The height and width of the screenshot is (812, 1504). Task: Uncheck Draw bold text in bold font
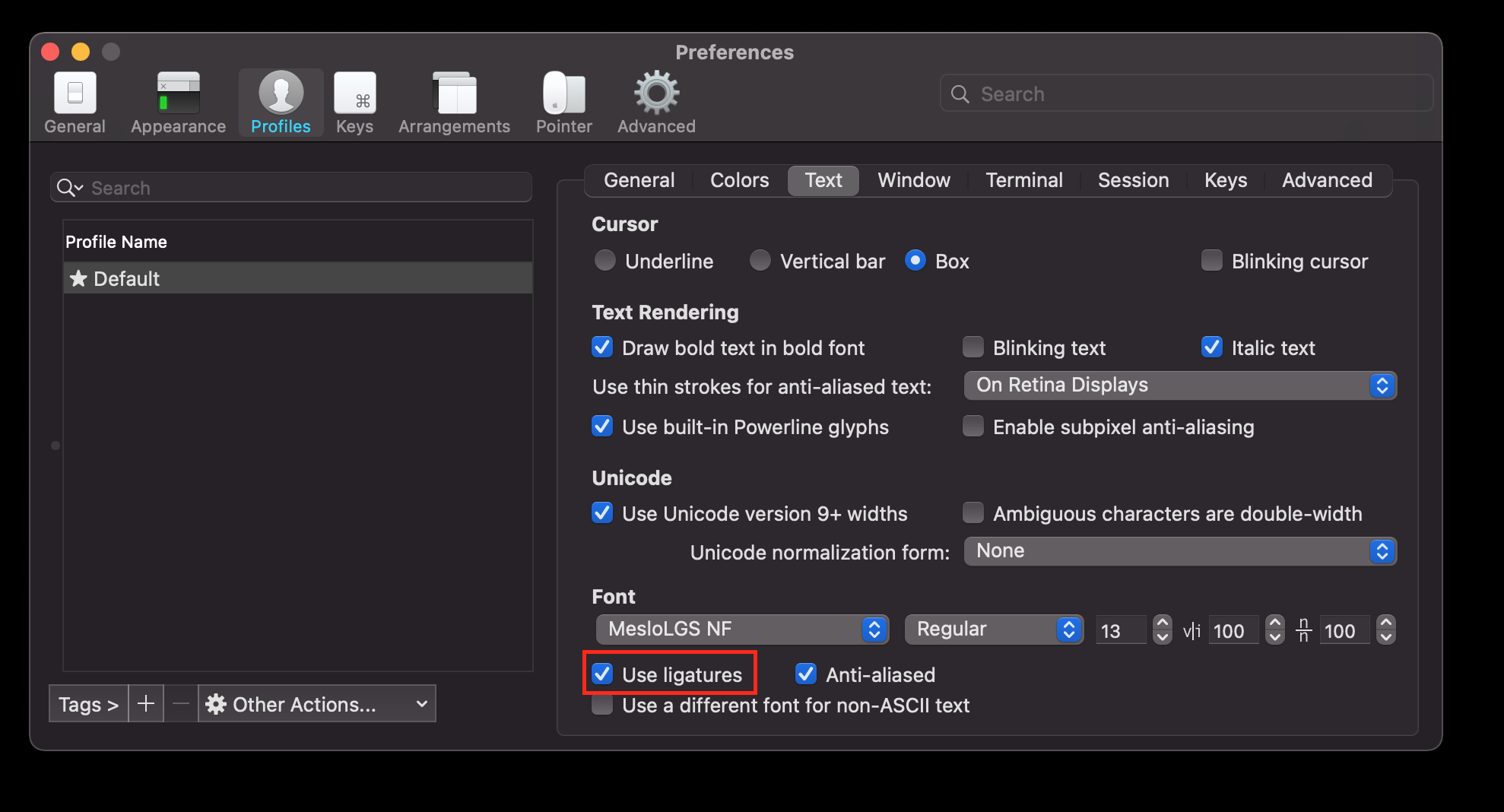coord(601,347)
